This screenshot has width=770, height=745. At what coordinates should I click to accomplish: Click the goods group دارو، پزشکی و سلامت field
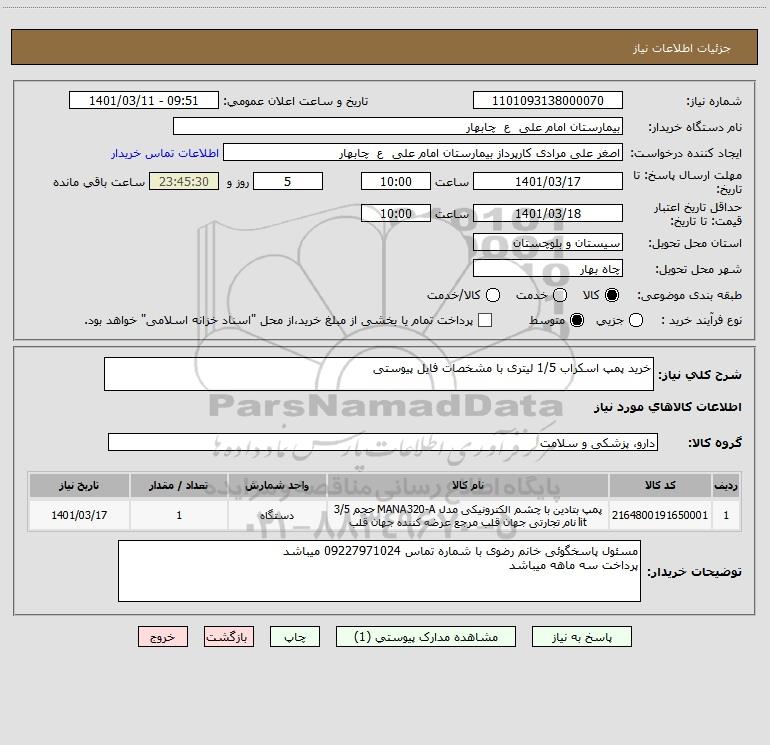pyautogui.click(x=383, y=442)
